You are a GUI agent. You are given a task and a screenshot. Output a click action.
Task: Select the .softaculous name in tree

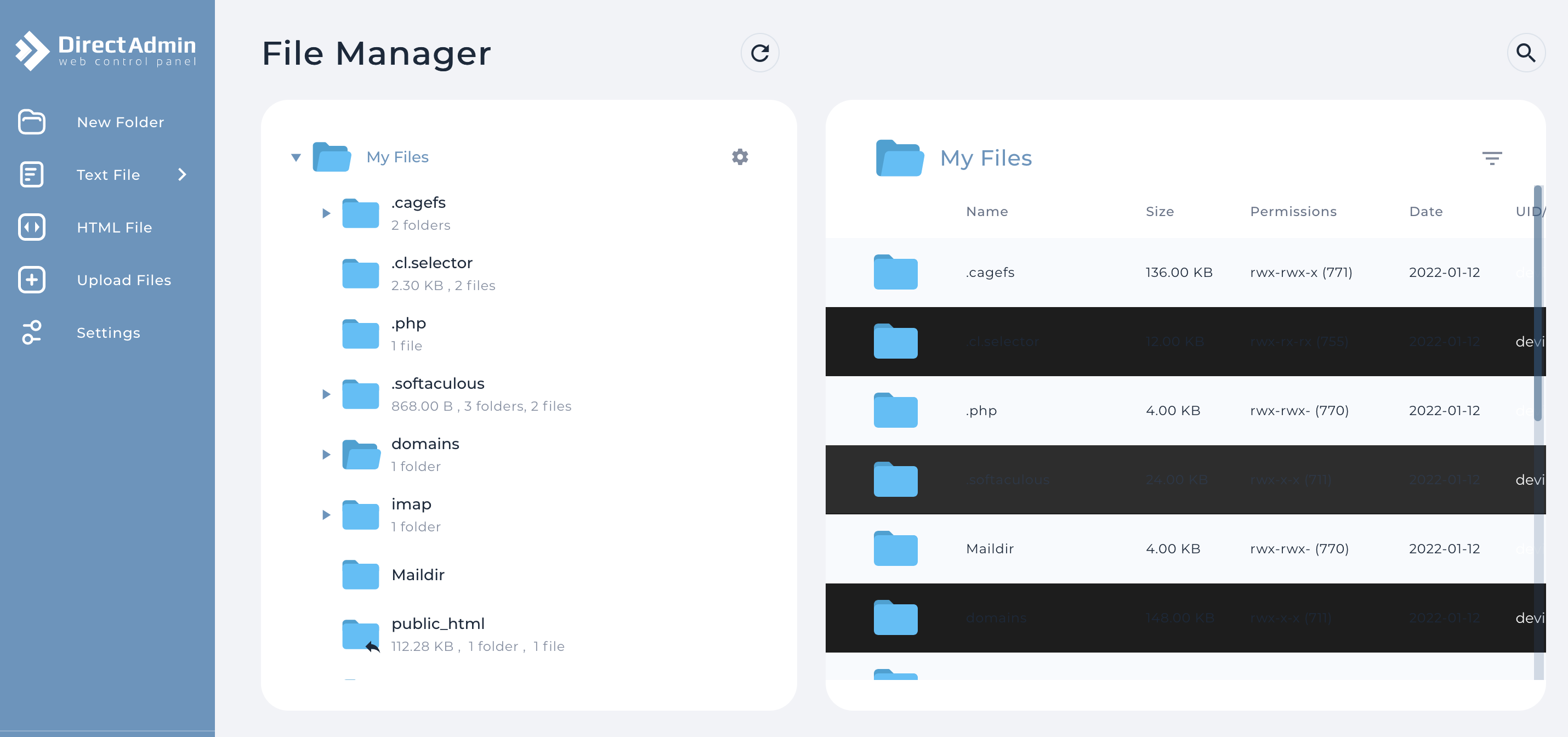tap(438, 383)
